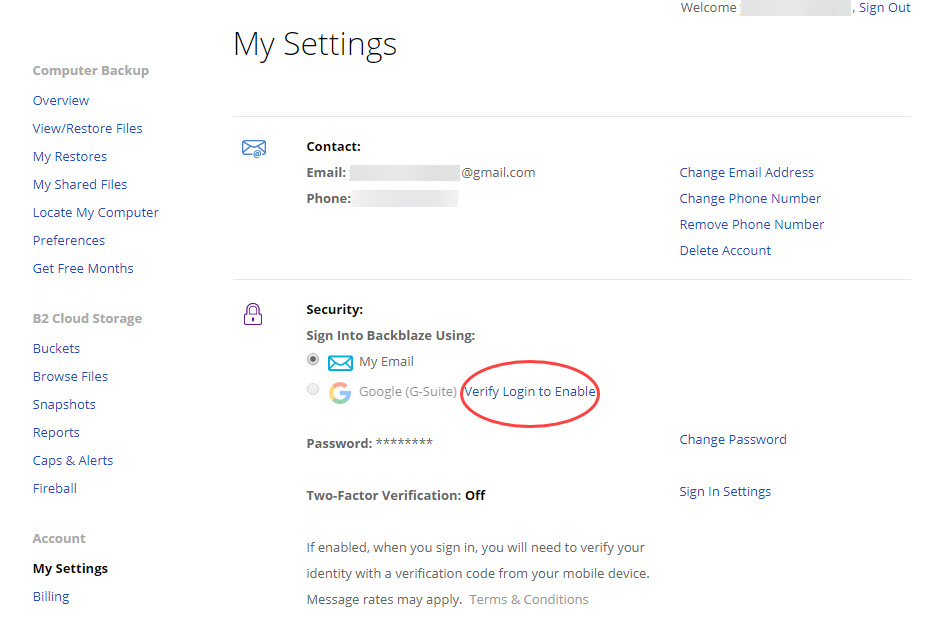
Task: Select the My Email sign-in radio button
Action: point(313,360)
